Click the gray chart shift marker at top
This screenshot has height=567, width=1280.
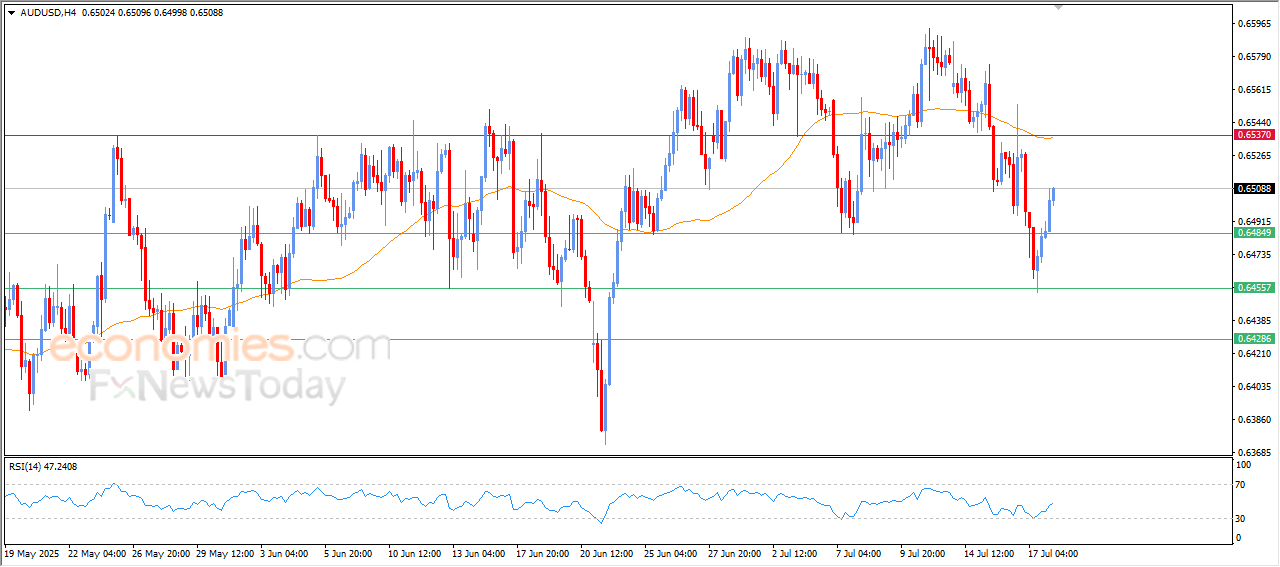coord(1060,7)
